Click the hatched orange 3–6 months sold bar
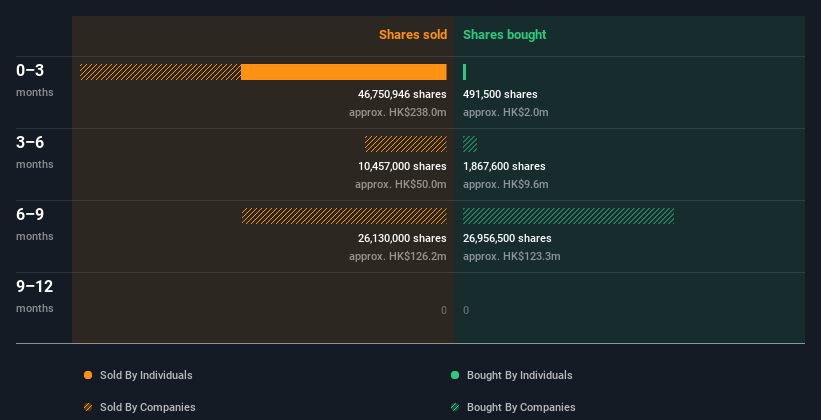 (x=406, y=144)
